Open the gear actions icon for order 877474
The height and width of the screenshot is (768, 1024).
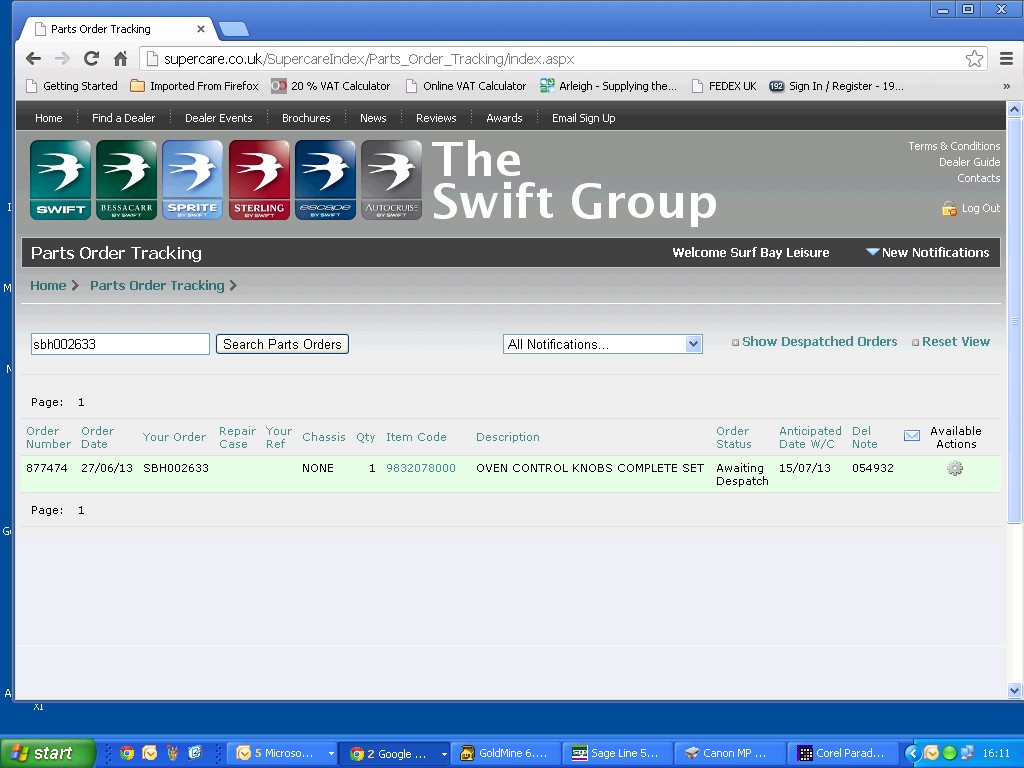pyautogui.click(x=955, y=468)
